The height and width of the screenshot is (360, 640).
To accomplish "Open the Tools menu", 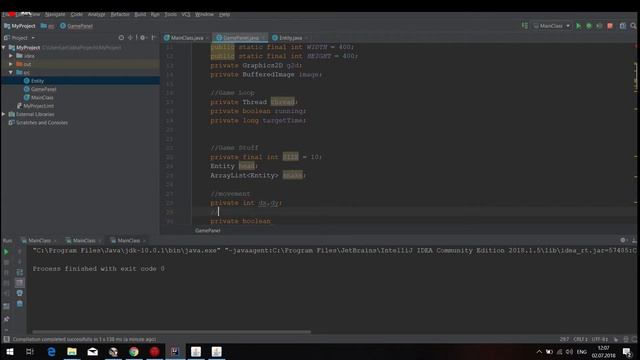I will coord(171,14).
